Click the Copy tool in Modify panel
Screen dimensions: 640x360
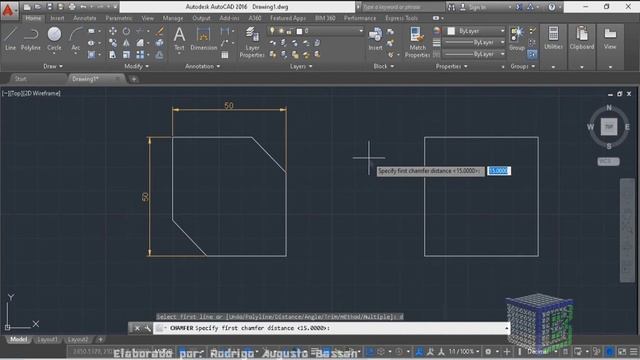click(113, 42)
